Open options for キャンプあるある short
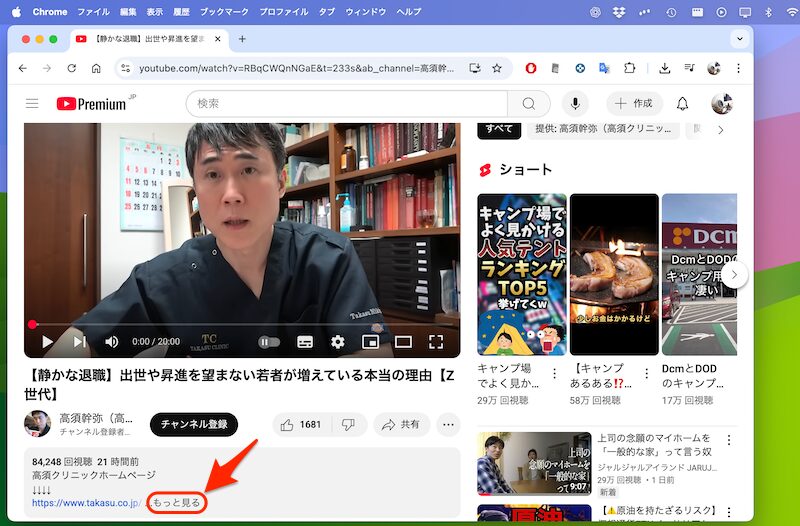 tap(646, 374)
